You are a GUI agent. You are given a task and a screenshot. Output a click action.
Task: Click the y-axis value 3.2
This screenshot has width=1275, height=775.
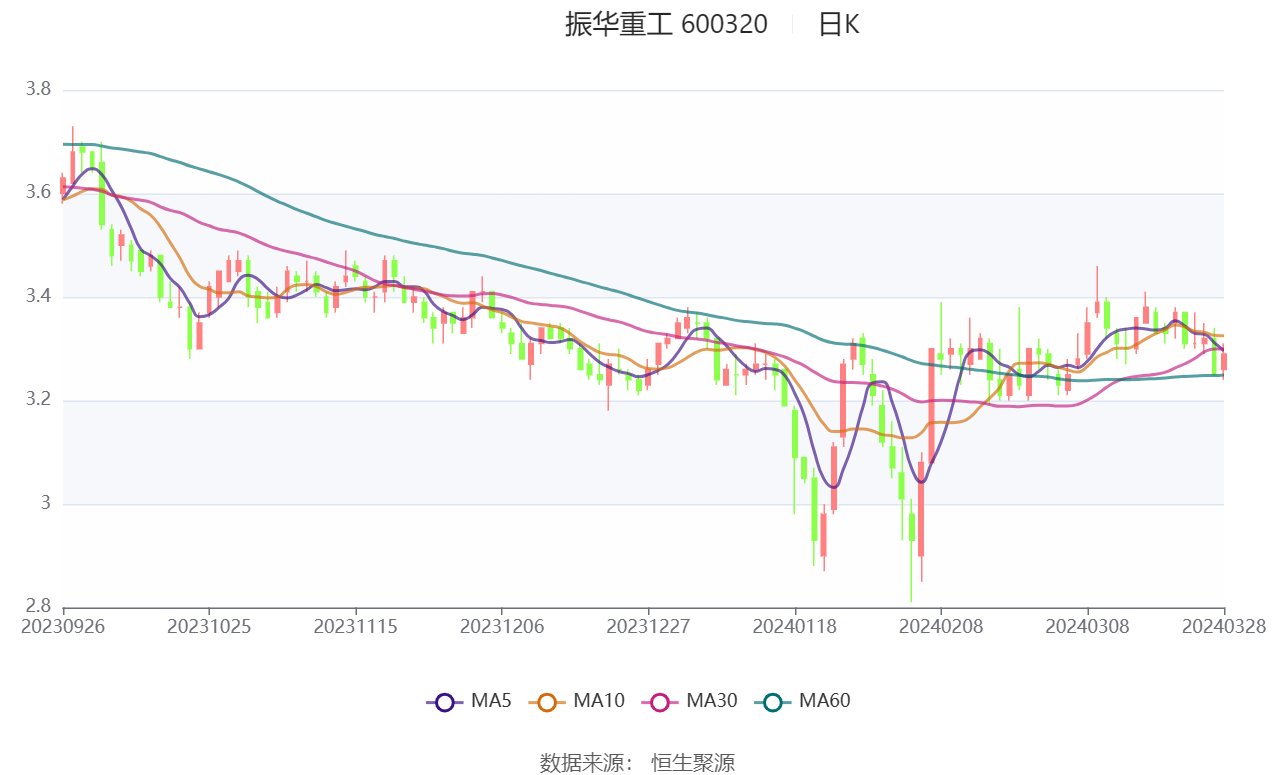point(38,400)
